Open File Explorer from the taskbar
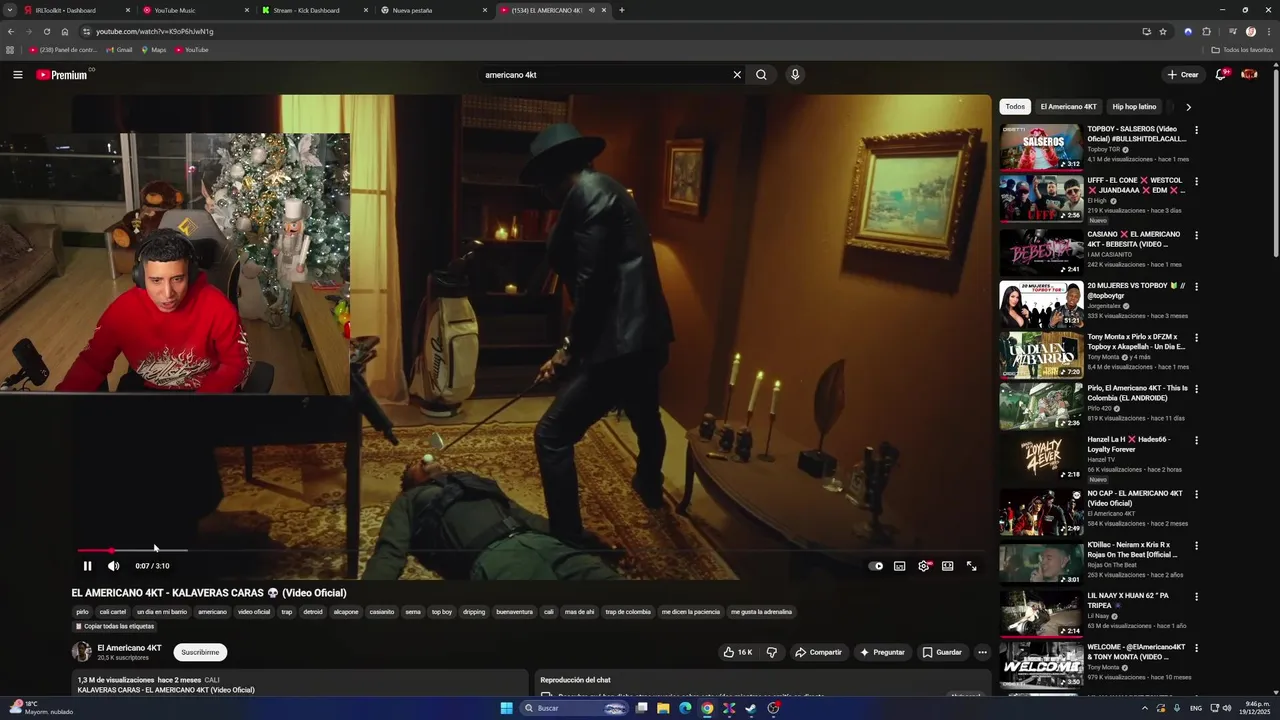The width and height of the screenshot is (1280, 720). pyautogui.click(x=662, y=708)
